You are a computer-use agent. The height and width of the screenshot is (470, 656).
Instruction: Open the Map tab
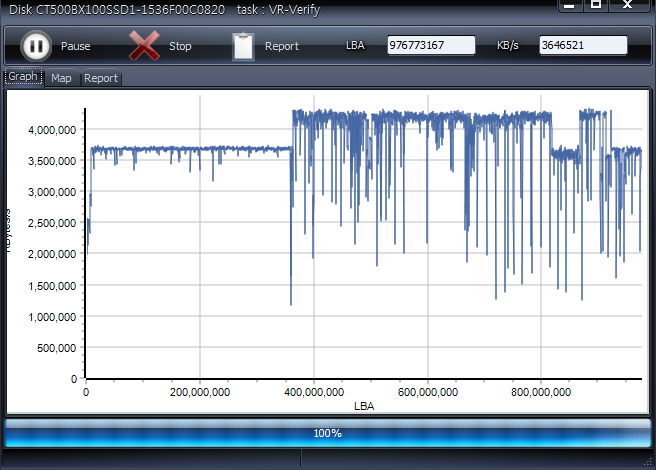(61, 78)
